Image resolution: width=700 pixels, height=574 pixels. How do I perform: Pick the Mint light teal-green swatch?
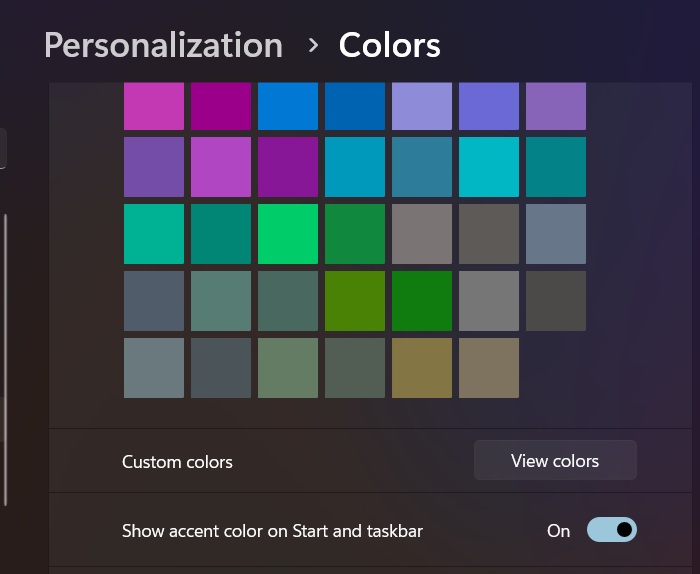tap(154, 234)
